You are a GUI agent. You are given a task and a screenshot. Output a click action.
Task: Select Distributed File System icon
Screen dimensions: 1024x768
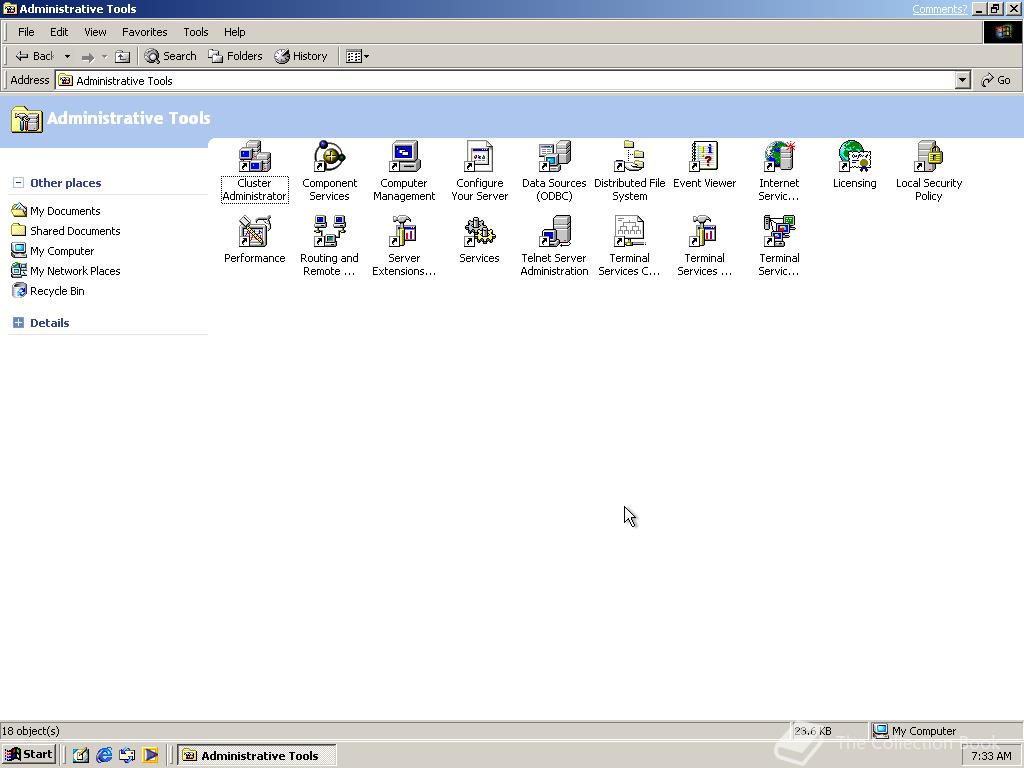point(630,171)
